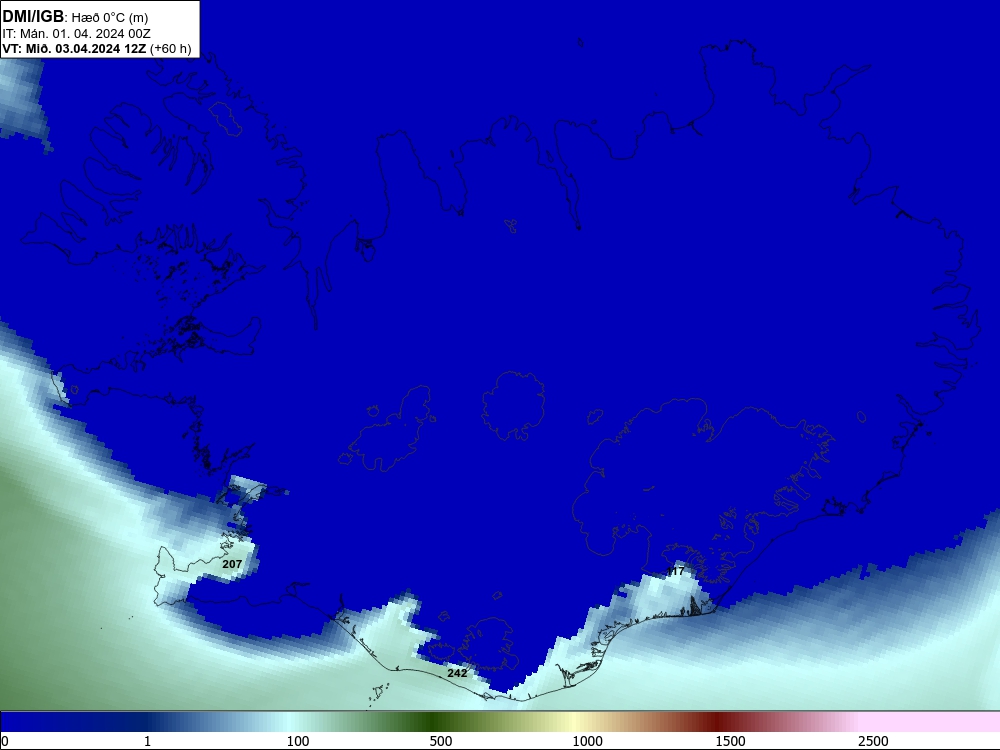Viewport: 1000px width, 750px height.
Task: Click the 1500 label on the color scale
Action: (x=730, y=741)
